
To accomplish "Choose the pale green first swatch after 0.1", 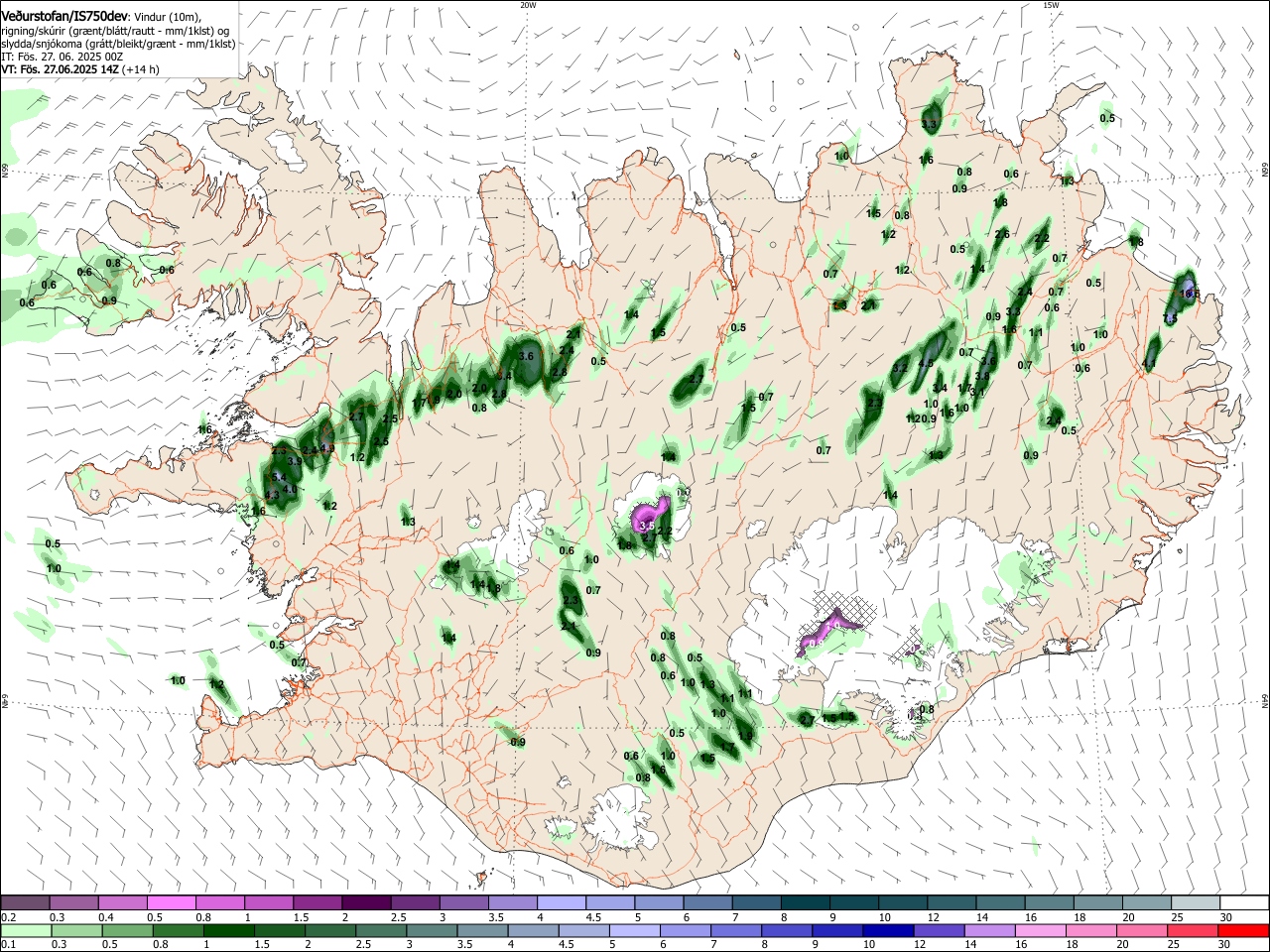I will point(25,931).
